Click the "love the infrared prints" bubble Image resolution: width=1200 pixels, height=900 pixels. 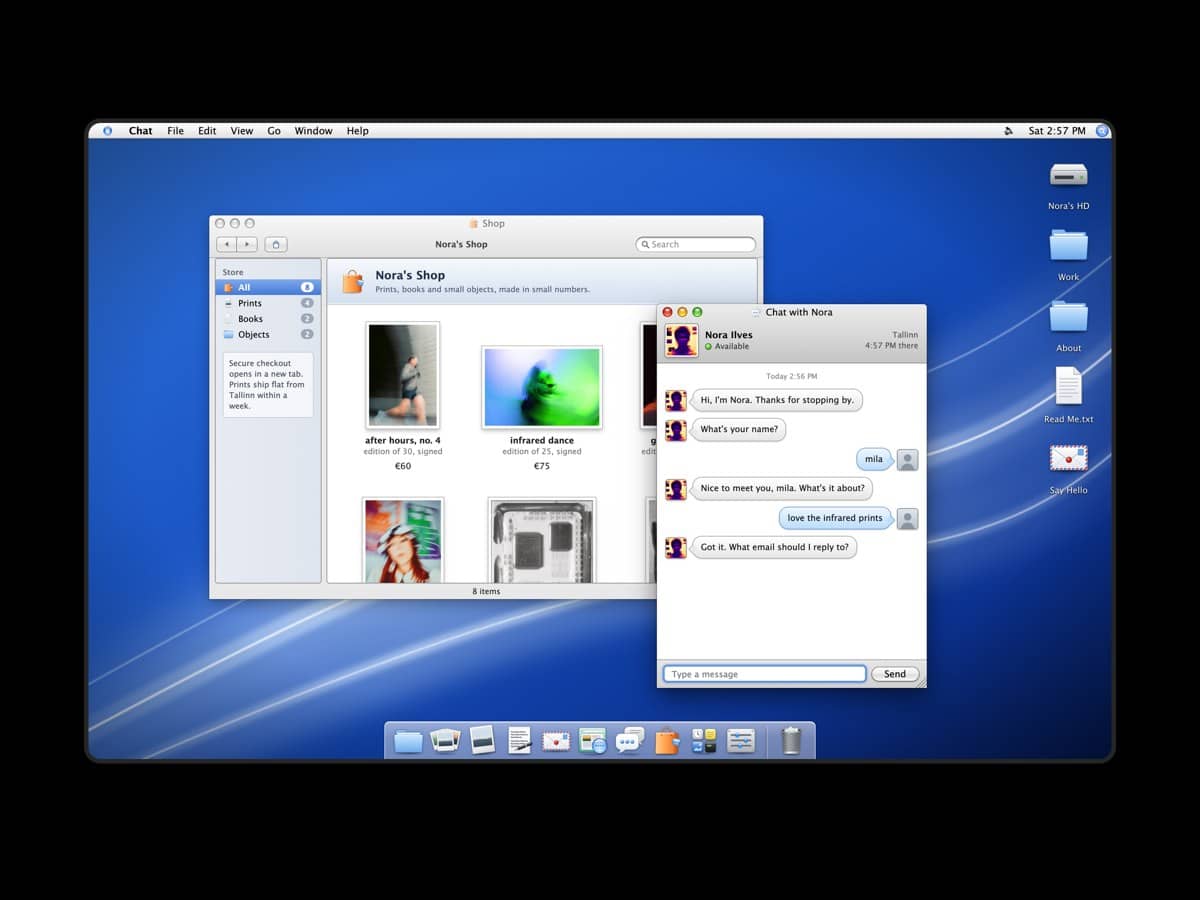(x=835, y=518)
